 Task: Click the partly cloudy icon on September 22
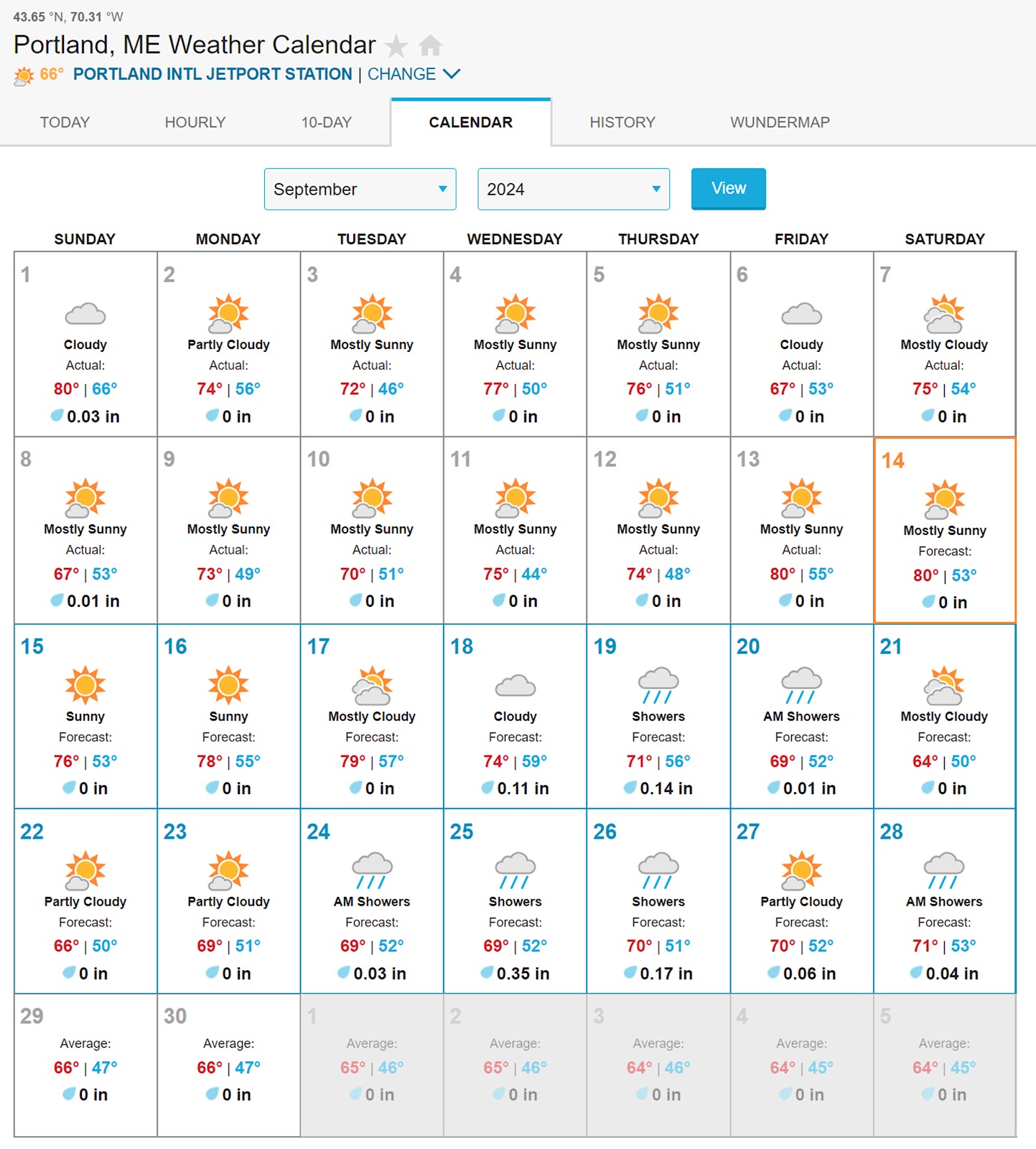[x=85, y=870]
